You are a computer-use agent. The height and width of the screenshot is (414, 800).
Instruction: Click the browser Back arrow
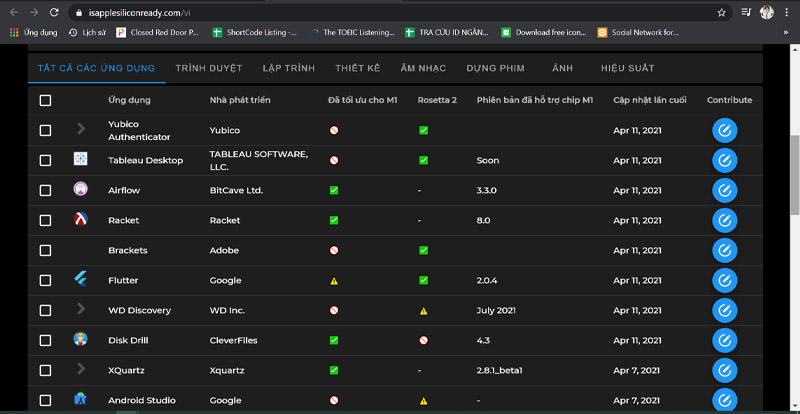tap(14, 12)
